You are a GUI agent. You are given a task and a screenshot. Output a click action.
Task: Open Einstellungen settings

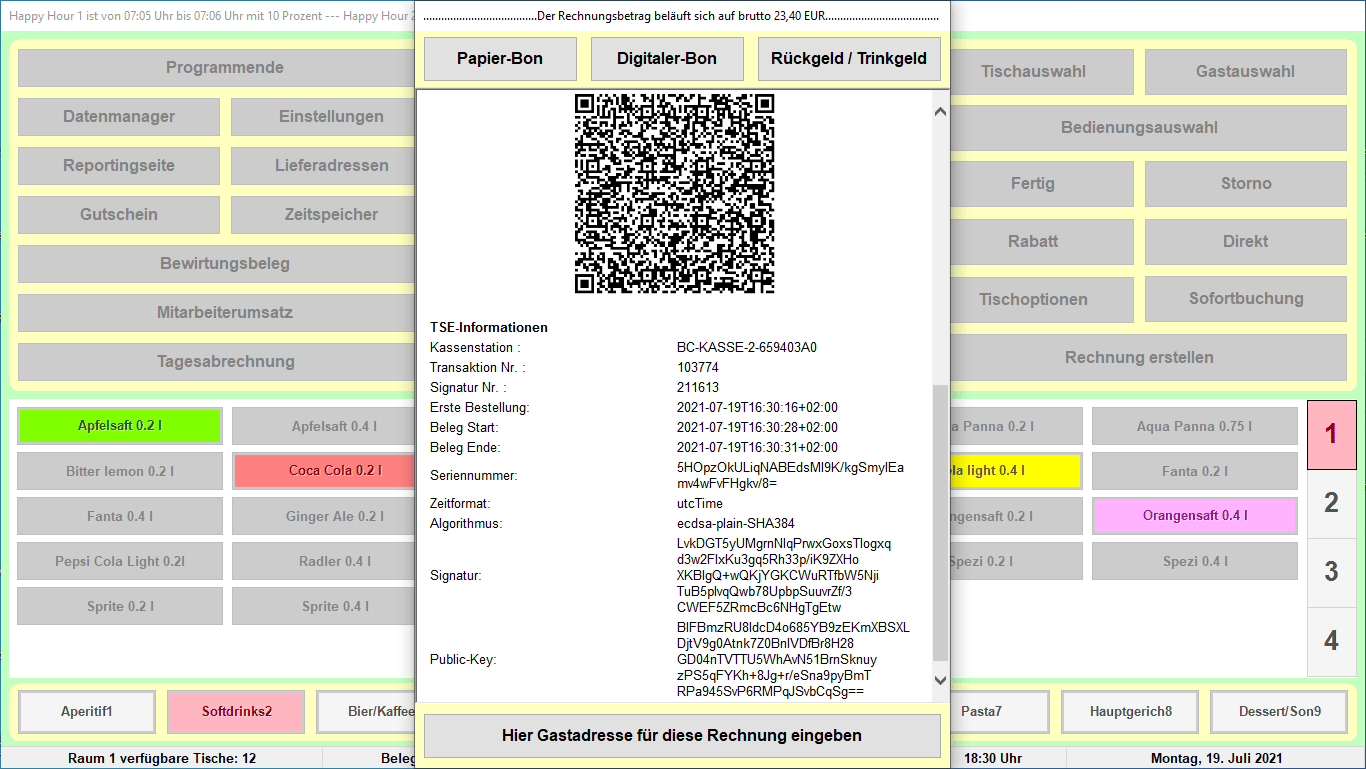click(x=323, y=117)
